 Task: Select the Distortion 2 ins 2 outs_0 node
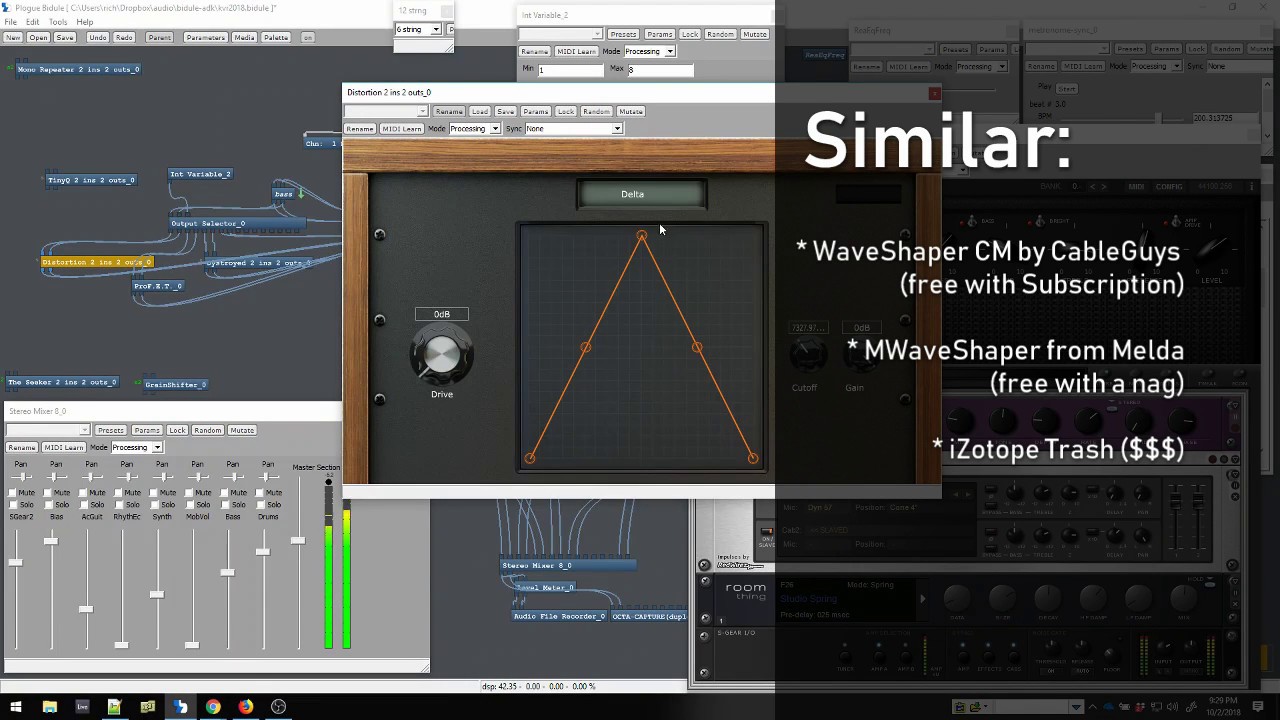pyautogui.click(x=97, y=262)
